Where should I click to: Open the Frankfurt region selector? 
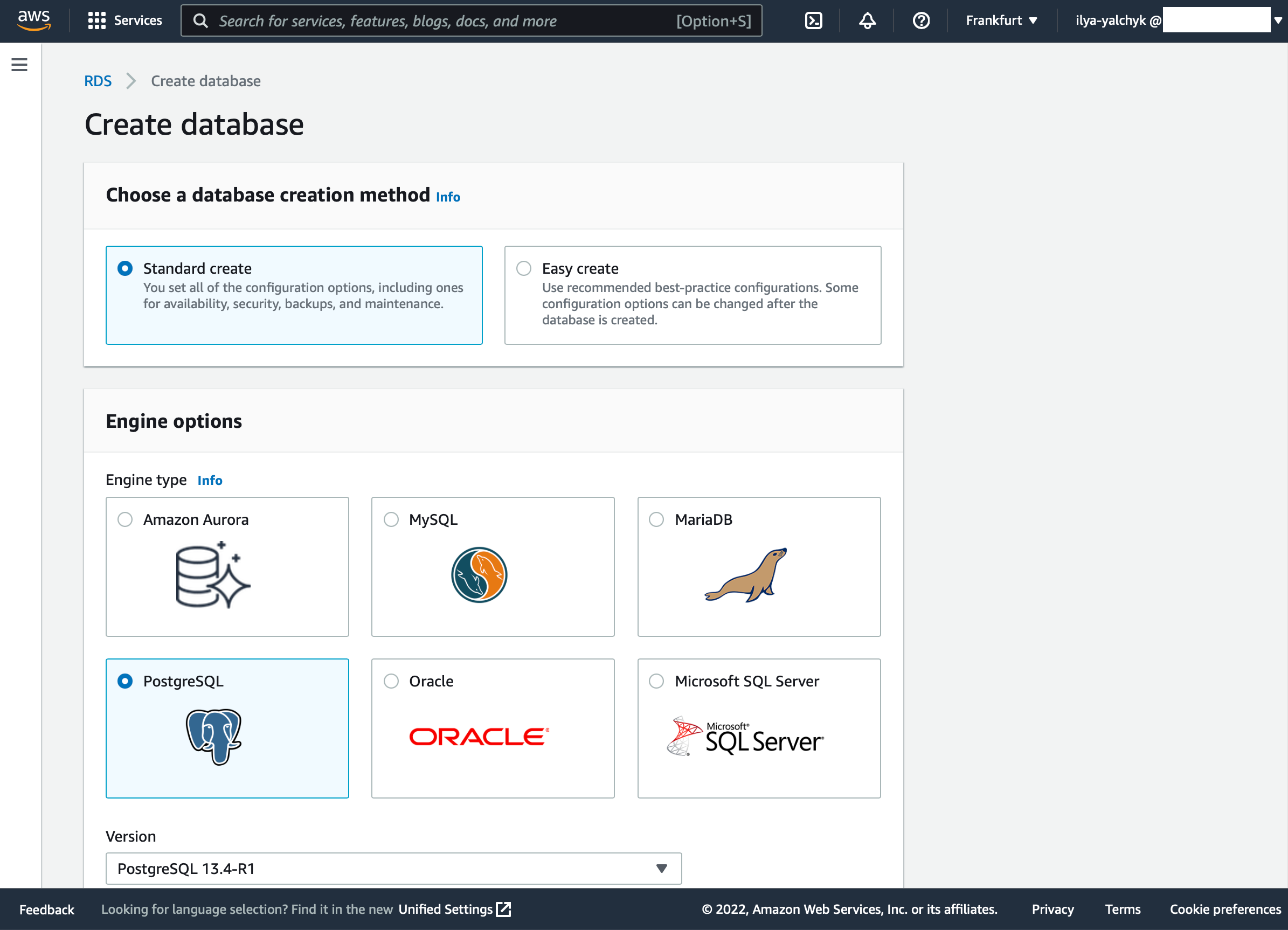point(1001,21)
